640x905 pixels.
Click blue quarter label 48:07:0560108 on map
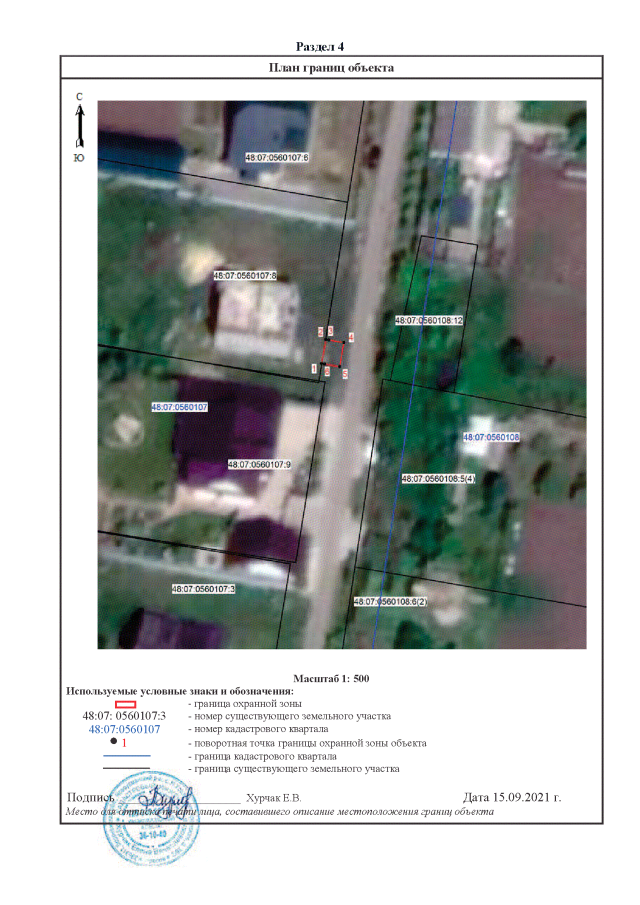(x=492, y=437)
